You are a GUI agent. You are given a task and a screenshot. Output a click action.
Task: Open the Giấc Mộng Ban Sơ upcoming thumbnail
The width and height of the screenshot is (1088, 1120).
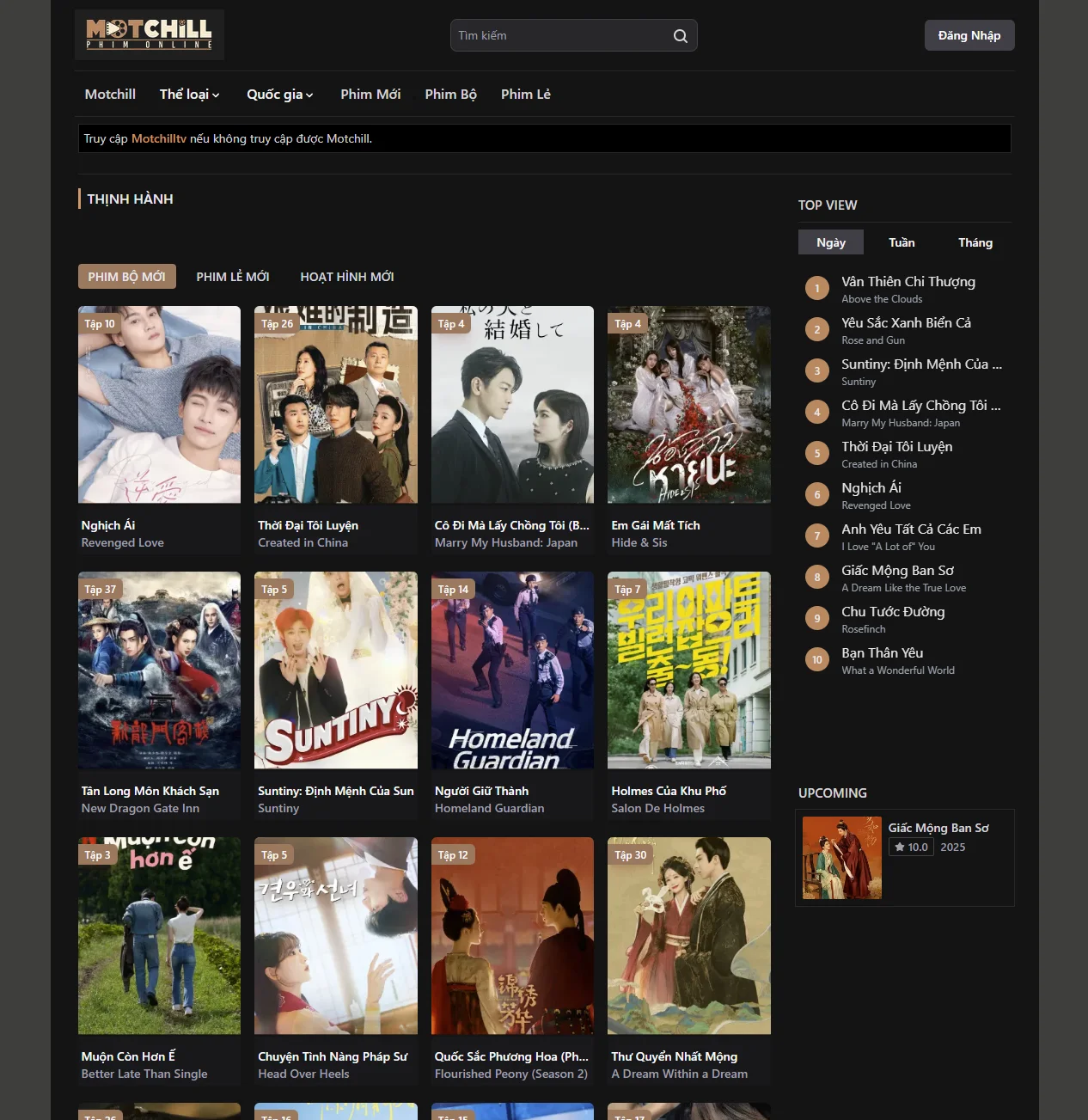pos(841,856)
